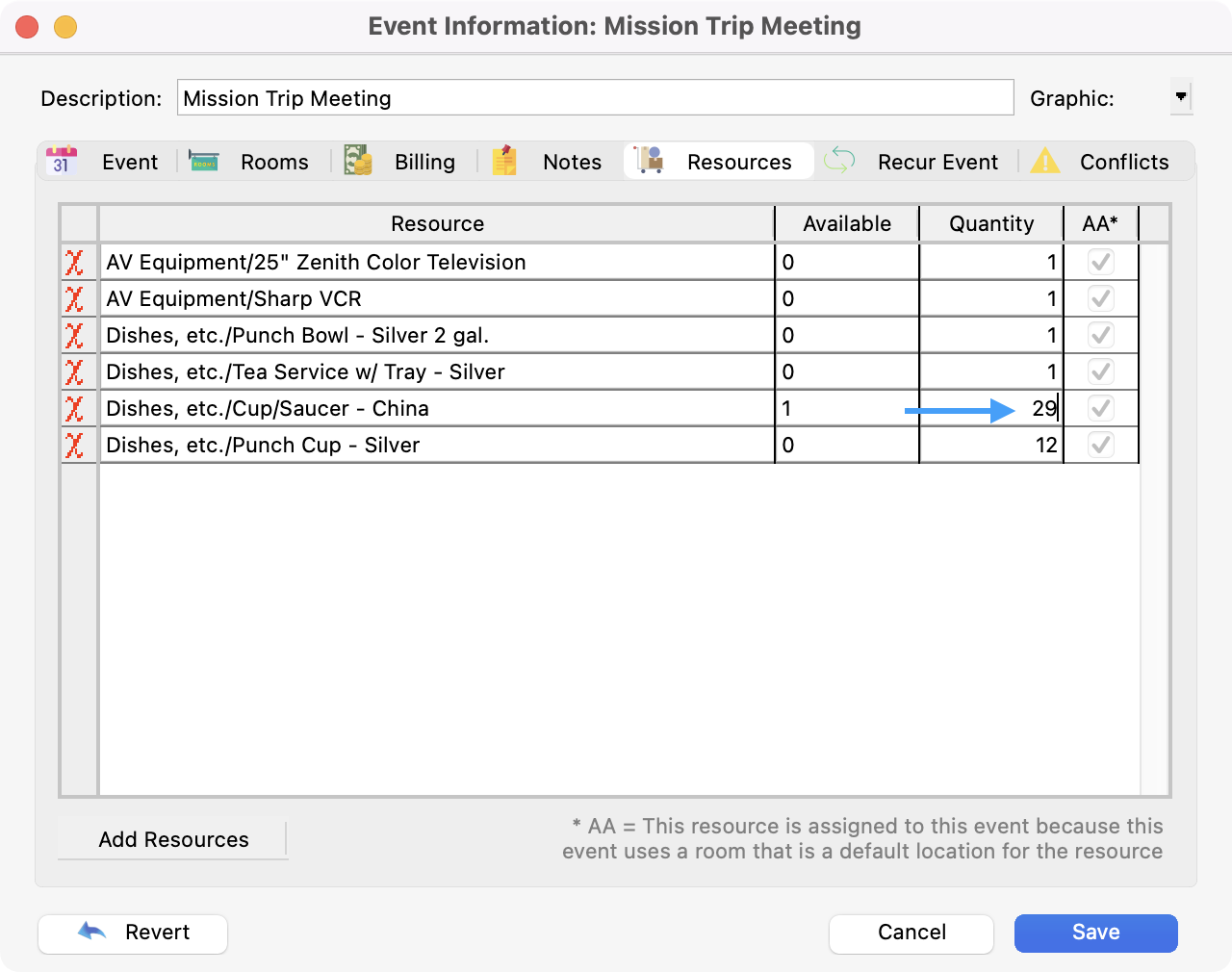Screen dimensions: 1232x972
Task: Click the Add Resources button
Action: coord(173,839)
